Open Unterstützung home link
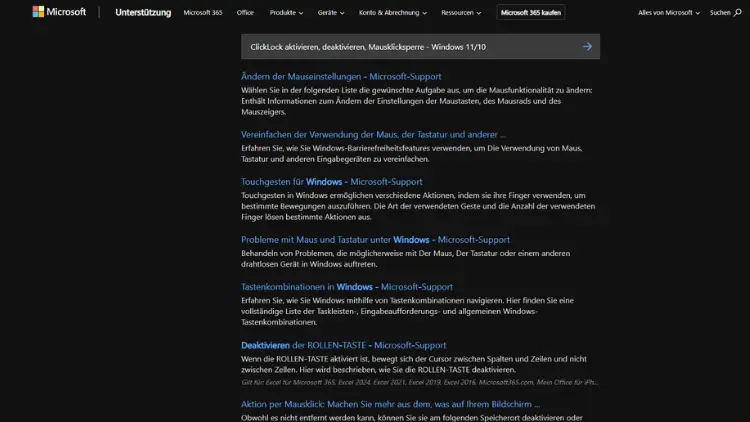This screenshot has height=422, width=750. [143, 12]
